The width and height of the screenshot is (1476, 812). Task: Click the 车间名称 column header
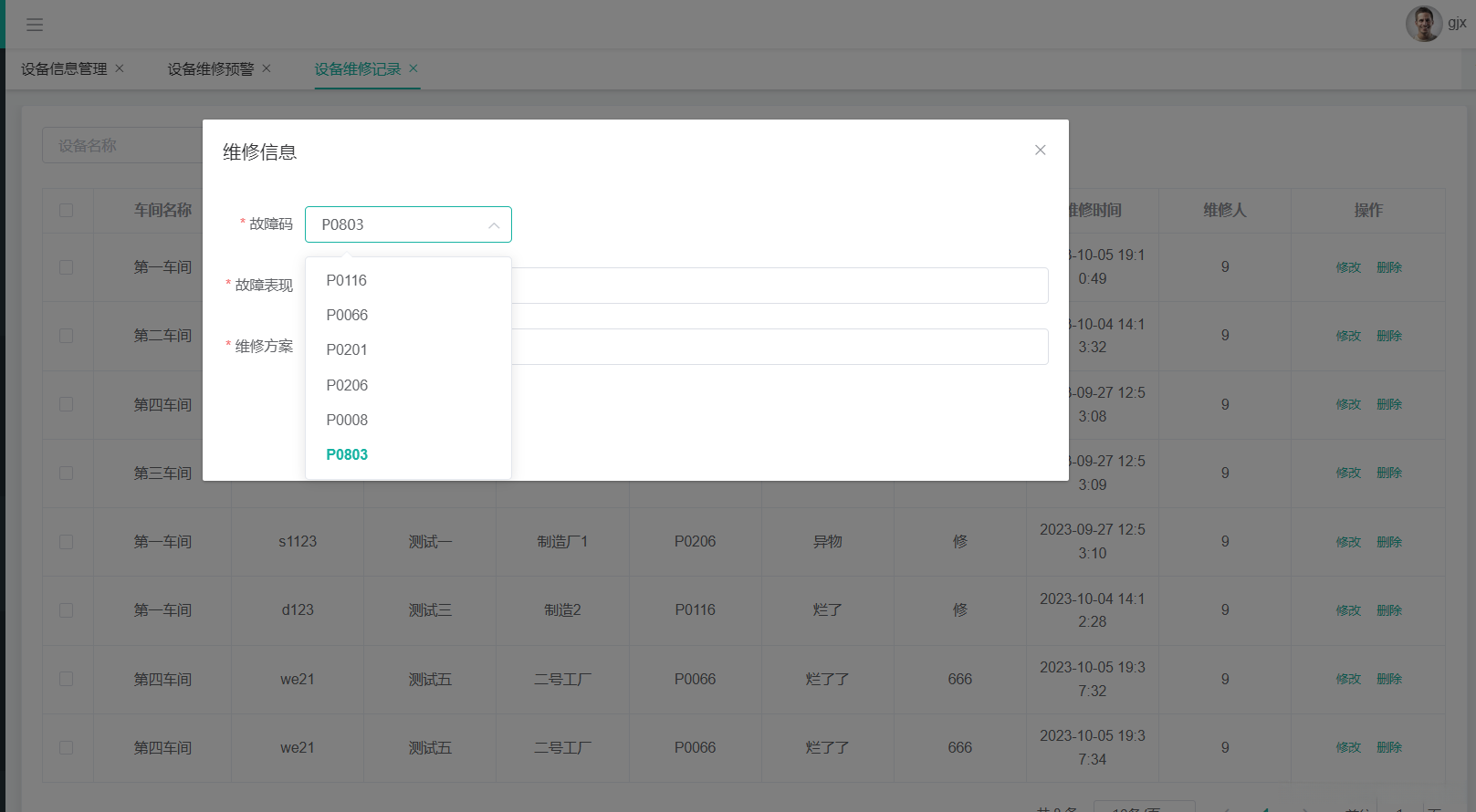coord(162,211)
